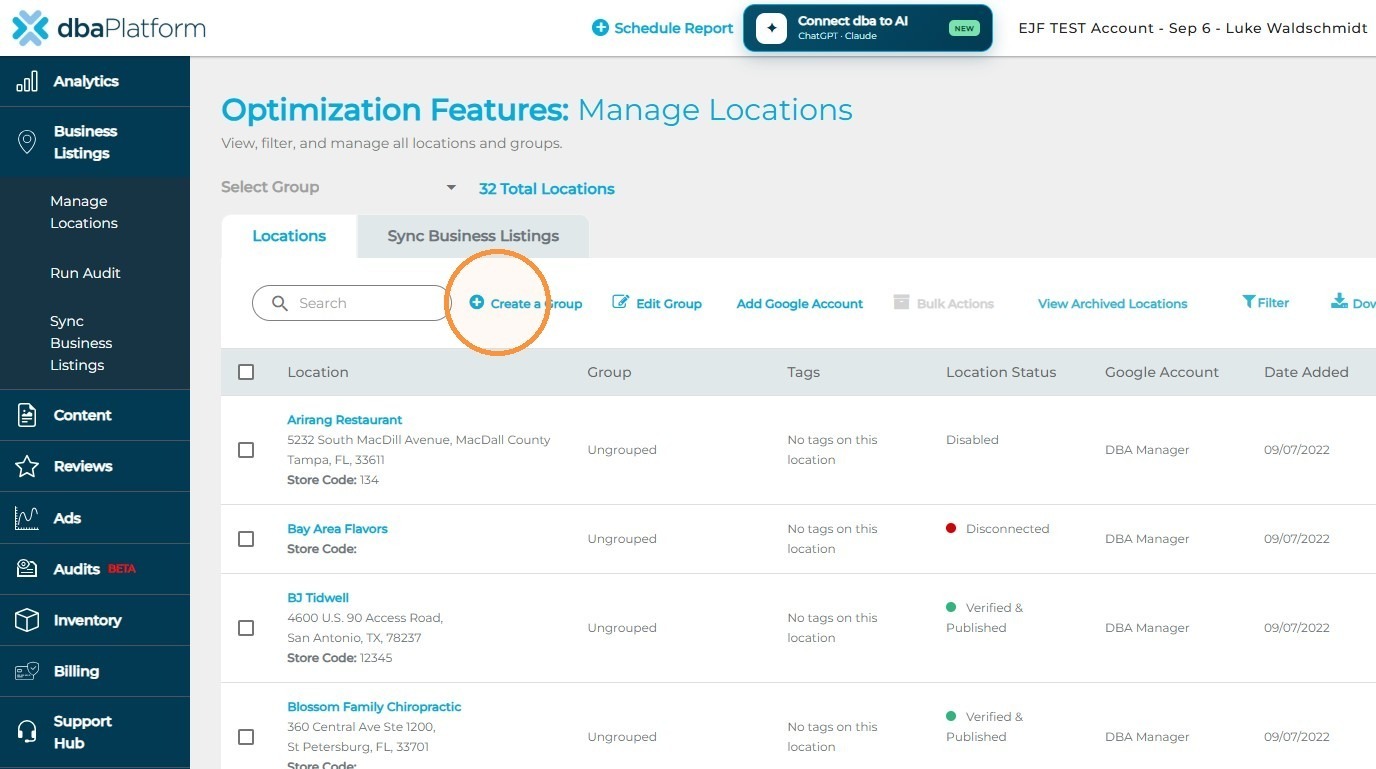Click the download icon in the toolbar
This screenshot has width=1376, height=769.
point(1339,302)
